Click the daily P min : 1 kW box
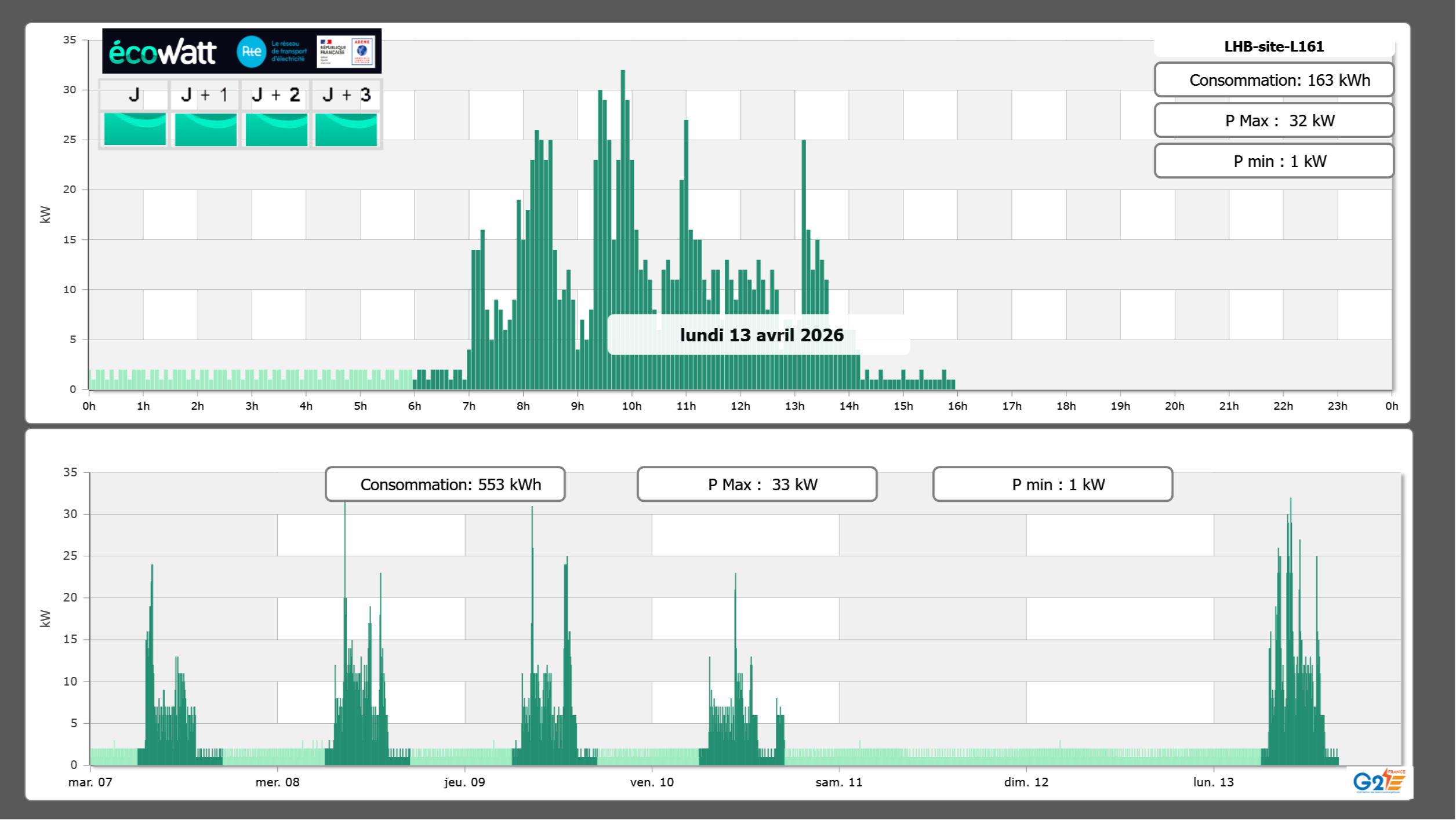Screen dimensions: 1456x820 point(1273,161)
